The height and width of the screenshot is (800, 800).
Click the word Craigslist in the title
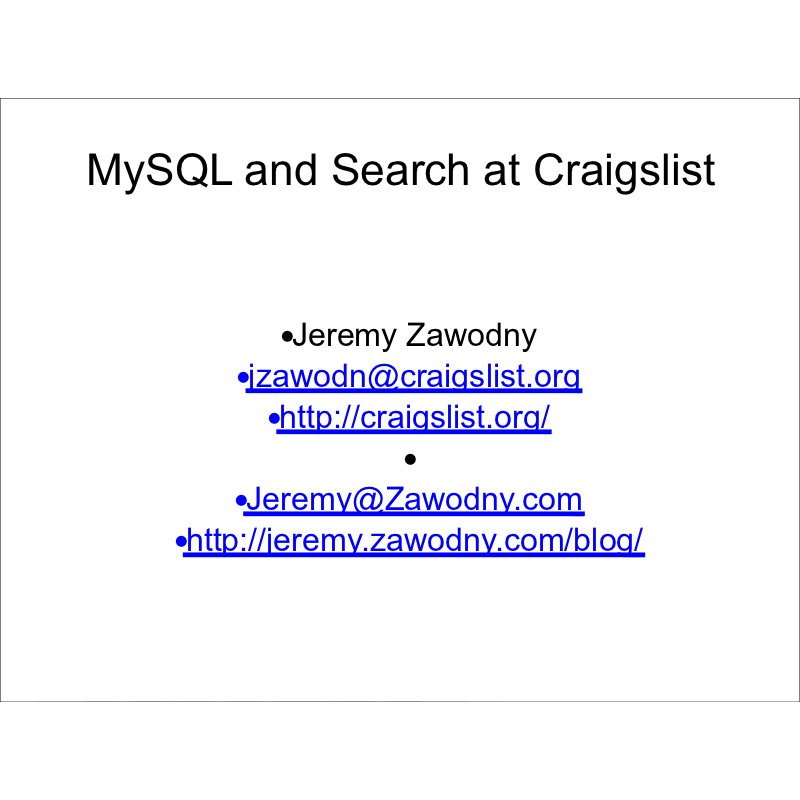pos(624,170)
